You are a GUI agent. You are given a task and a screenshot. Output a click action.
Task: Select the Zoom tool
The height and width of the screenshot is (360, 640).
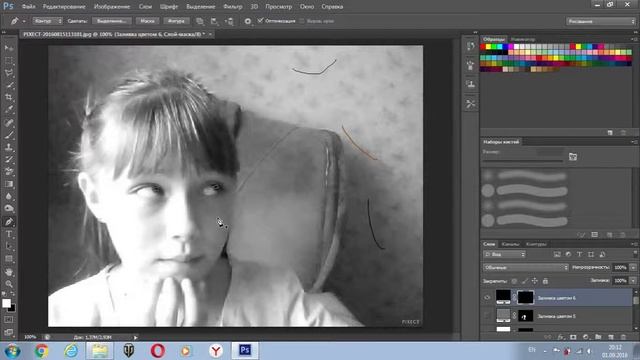point(9,284)
